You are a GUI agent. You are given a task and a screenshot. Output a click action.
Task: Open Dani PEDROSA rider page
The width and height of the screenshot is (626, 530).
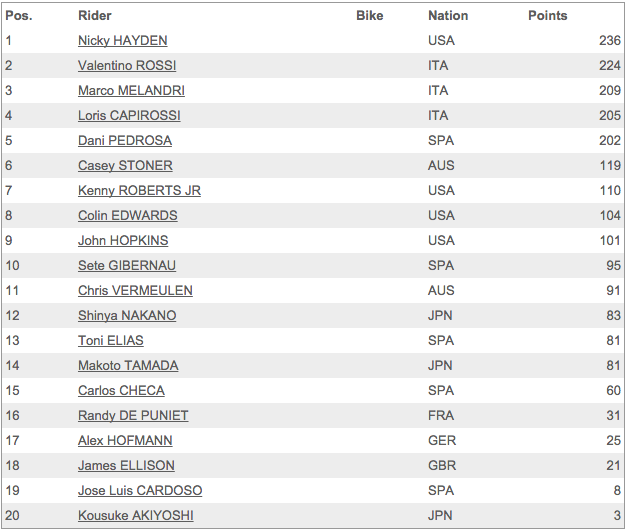[x=125, y=140]
